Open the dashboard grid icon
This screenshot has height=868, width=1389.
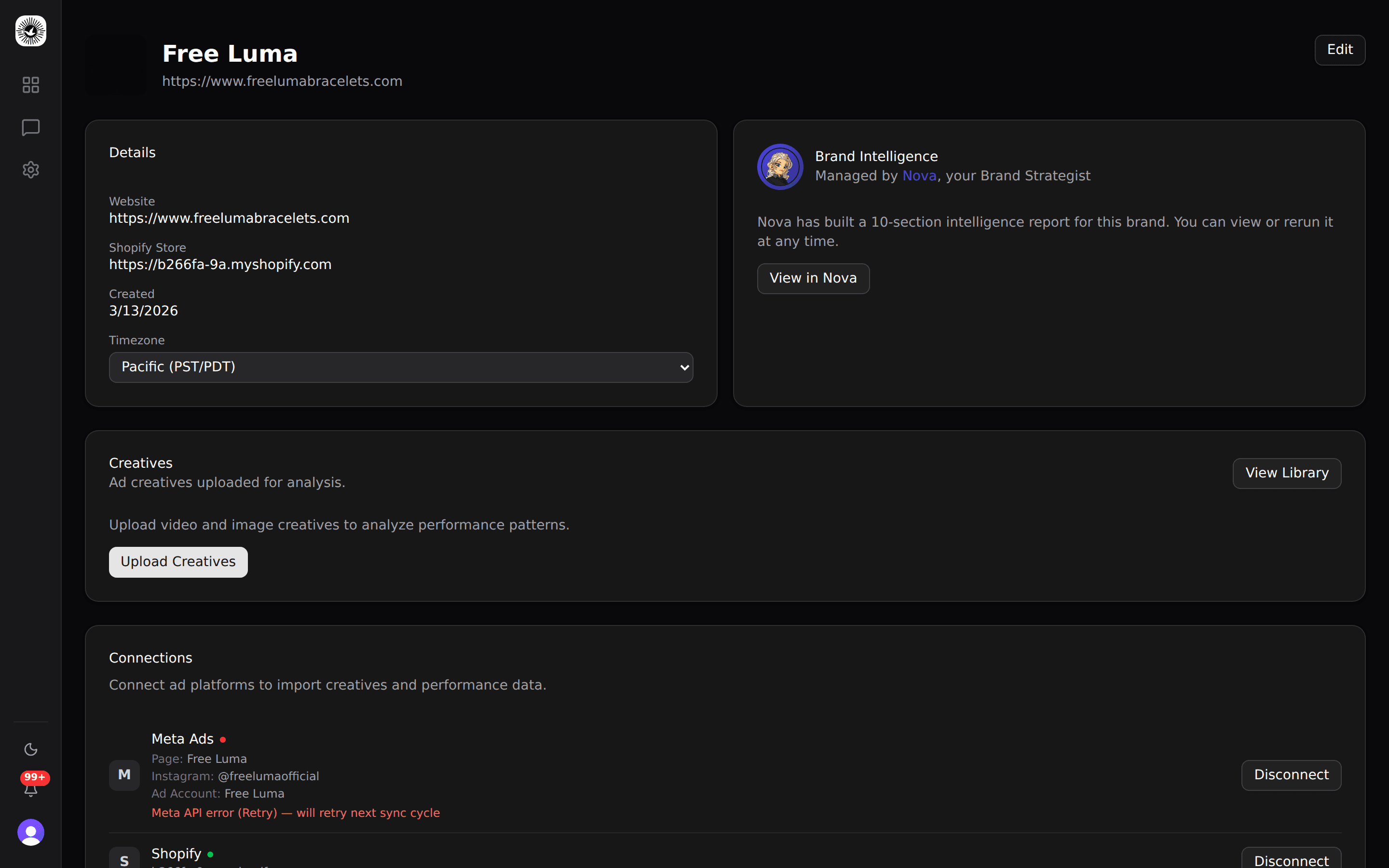[31, 85]
